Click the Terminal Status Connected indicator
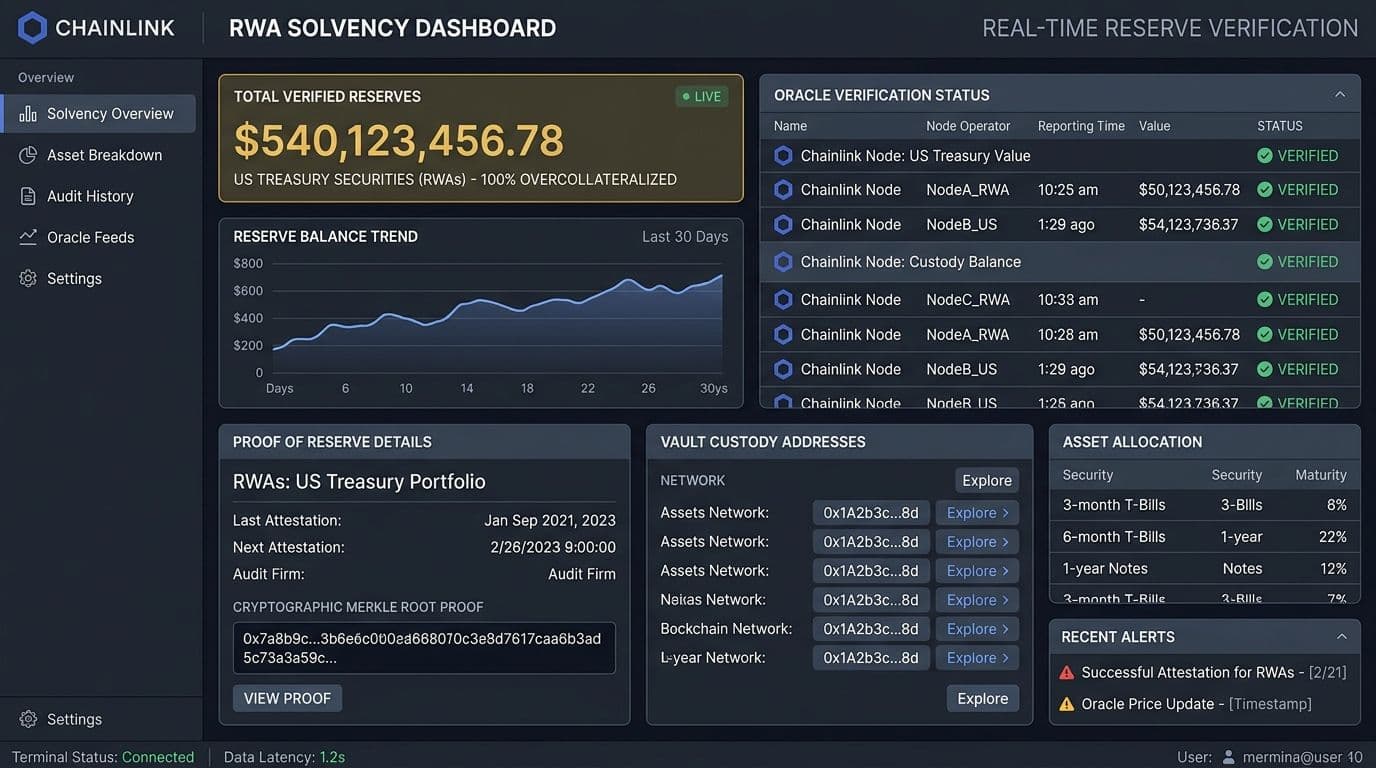This screenshot has width=1376, height=768. [103, 757]
